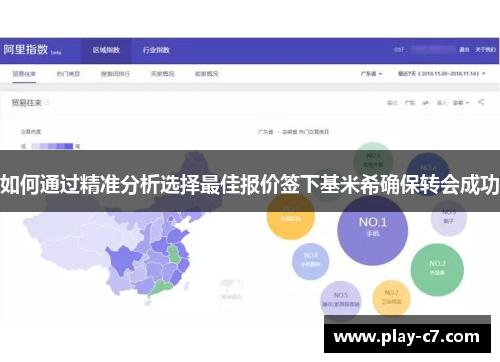Click the green Guangdong province on map
Screen dimensions: 500x362
[160, 289]
